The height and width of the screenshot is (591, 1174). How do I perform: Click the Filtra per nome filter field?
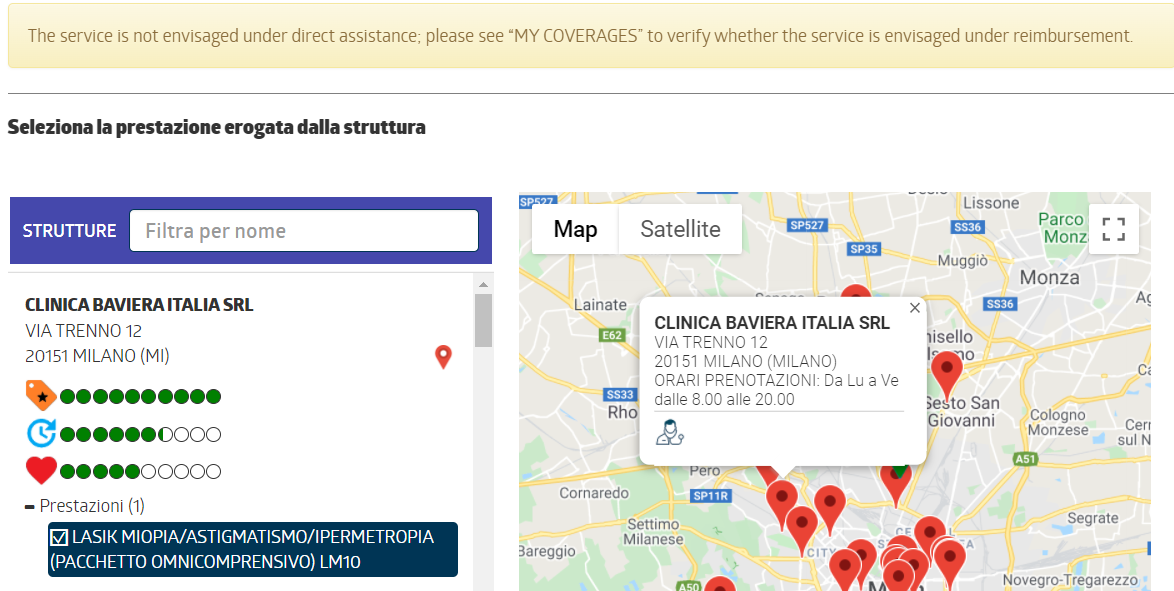click(304, 231)
